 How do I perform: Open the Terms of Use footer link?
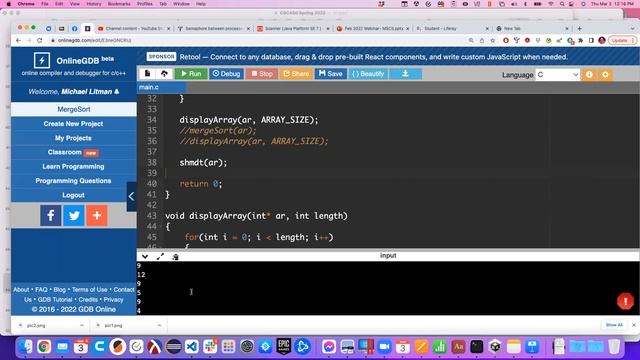(x=90, y=289)
